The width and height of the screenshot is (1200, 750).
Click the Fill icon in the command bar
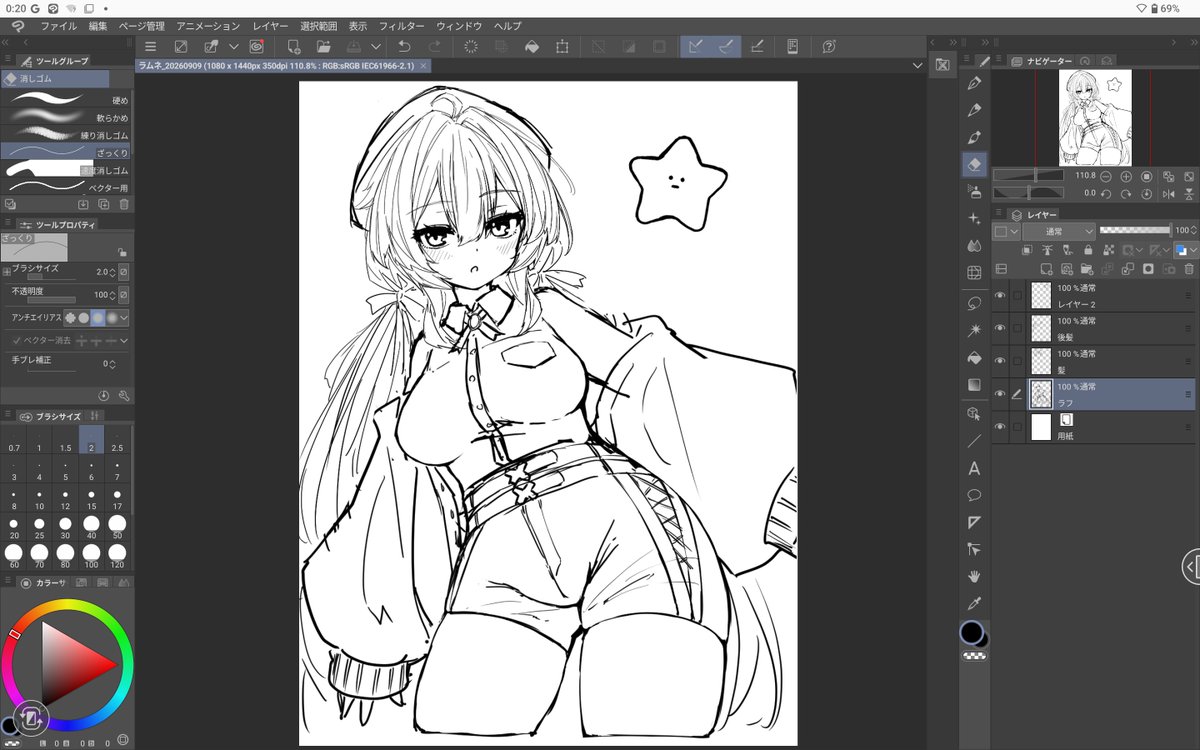[532, 46]
